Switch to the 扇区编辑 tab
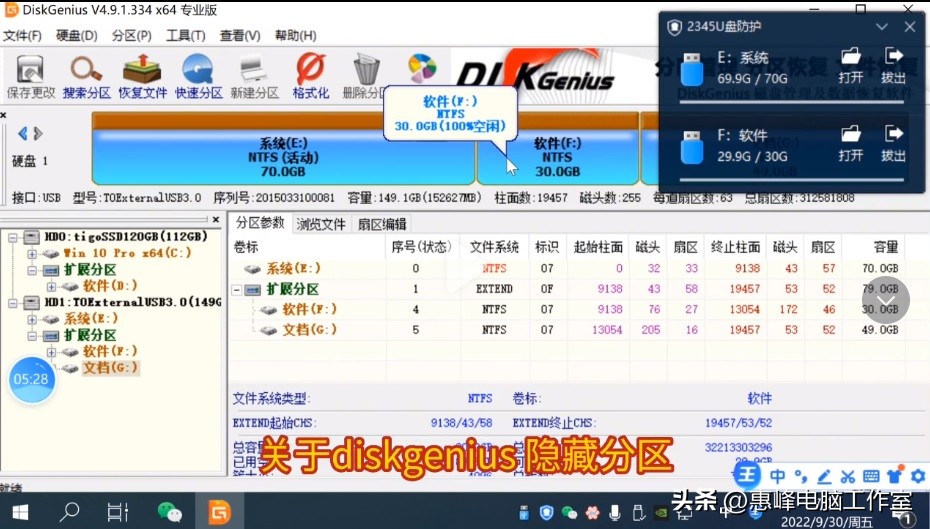Image resolution: width=930 pixels, height=529 pixels. pos(381,224)
